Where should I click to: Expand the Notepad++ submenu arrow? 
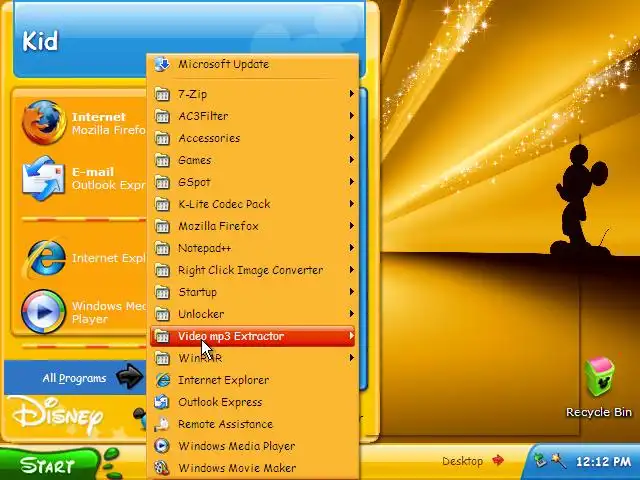[351, 249]
